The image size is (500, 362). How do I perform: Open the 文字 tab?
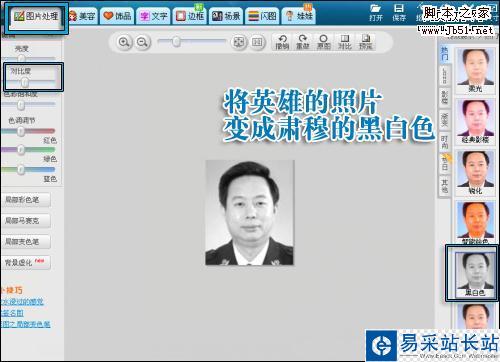153,16
